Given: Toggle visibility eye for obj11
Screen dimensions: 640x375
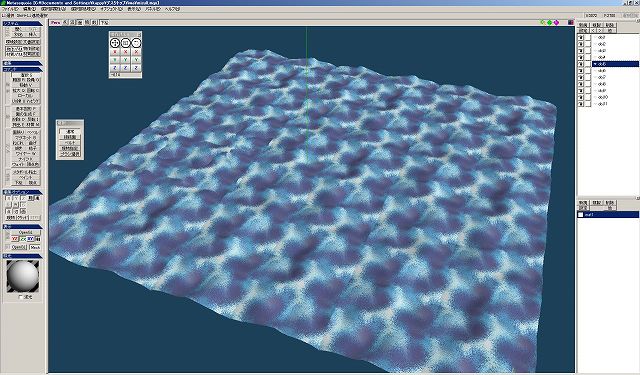Looking at the screenshot, I should pos(581,104).
